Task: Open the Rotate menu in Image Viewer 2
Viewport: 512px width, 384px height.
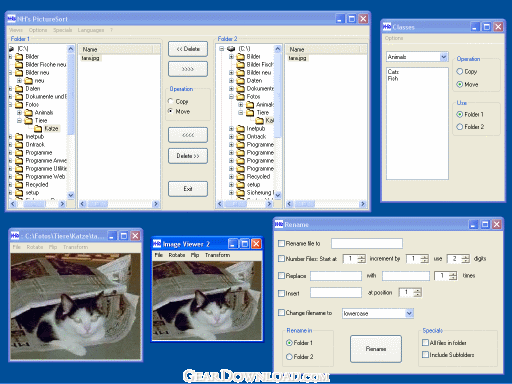Action: tap(177, 255)
